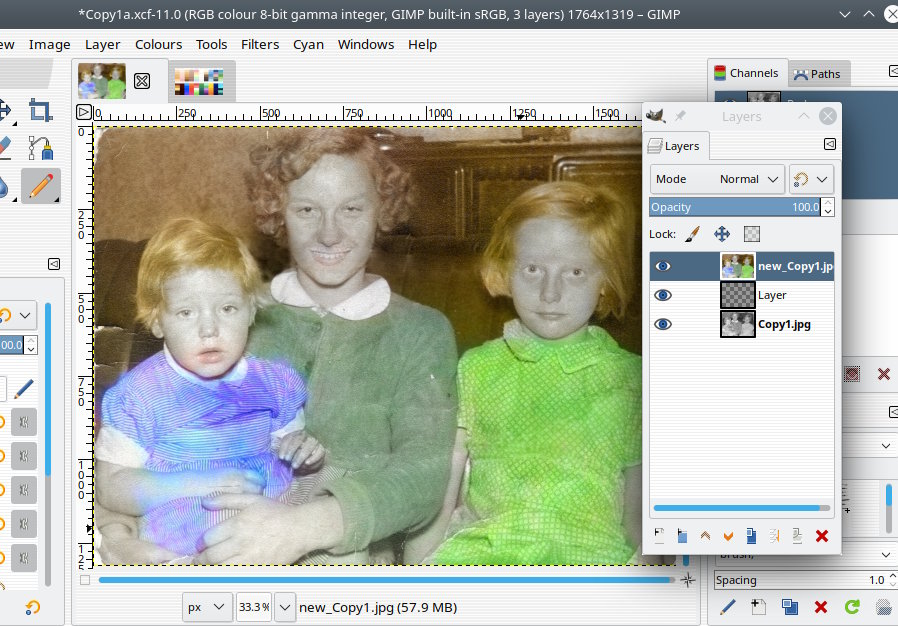Close the current image tab
The width and height of the screenshot is (898, 626).
coord(142,81)
